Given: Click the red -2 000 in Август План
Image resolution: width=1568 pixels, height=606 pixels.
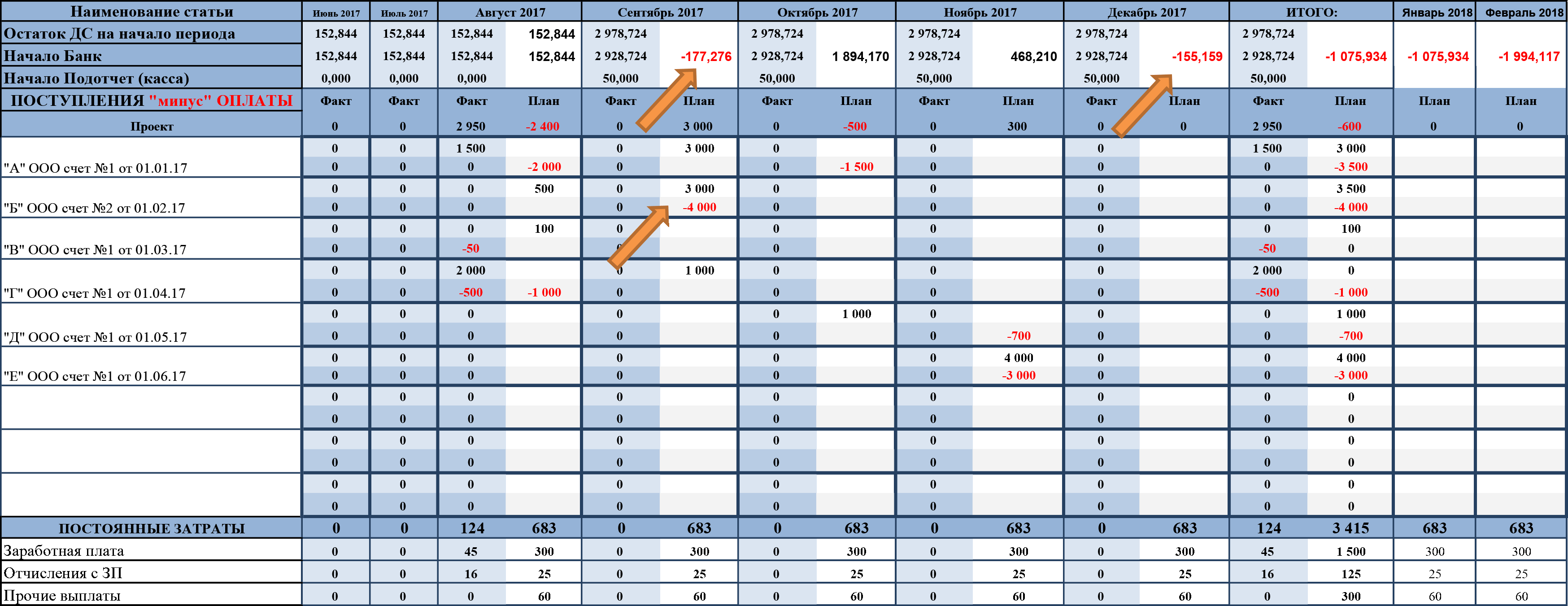Looking at the screenshot, I should coord(544,167).
